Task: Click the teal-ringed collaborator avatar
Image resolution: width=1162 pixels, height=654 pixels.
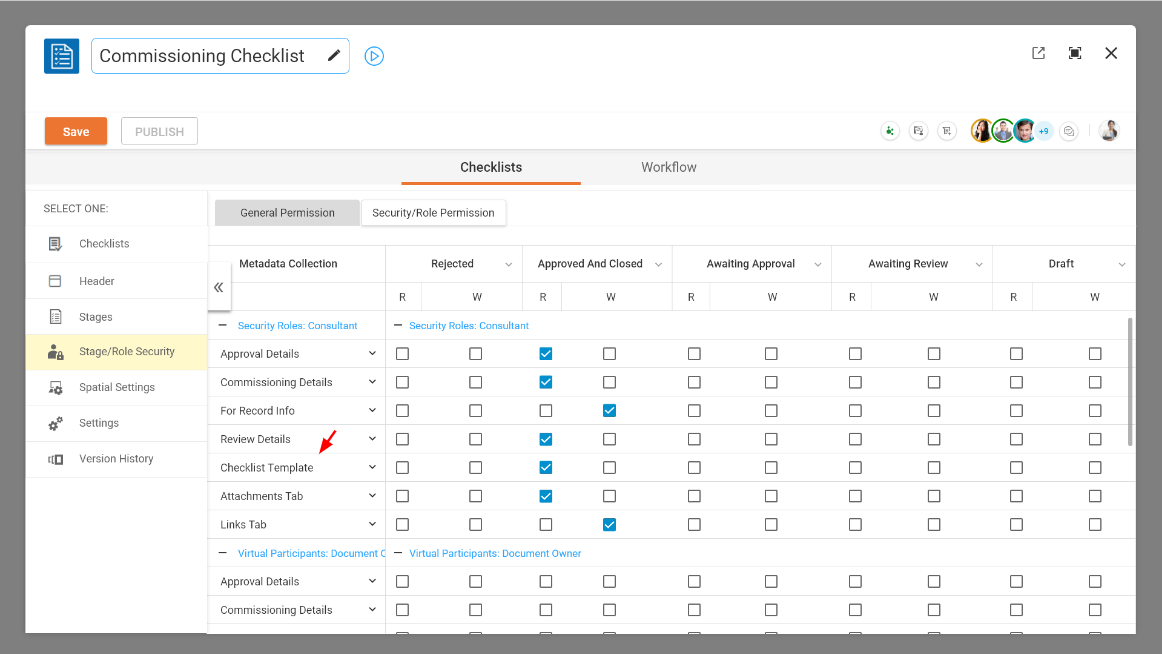Action: click(1024, 131)
